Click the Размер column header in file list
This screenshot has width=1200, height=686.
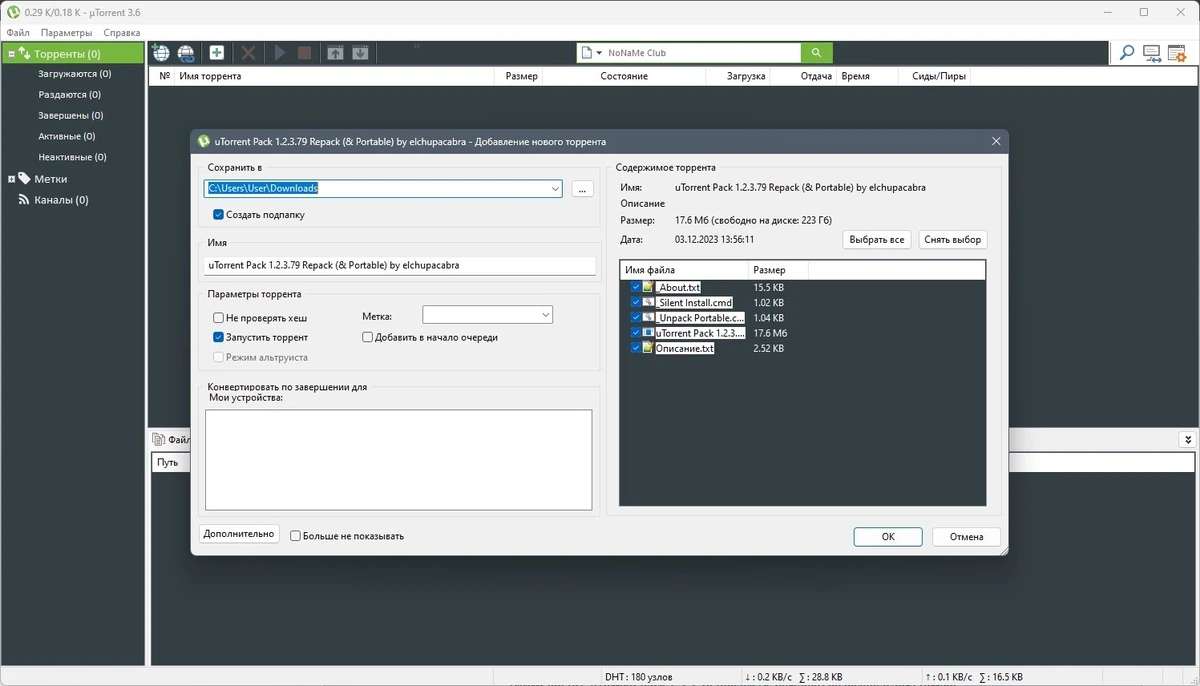pos(777,270)
